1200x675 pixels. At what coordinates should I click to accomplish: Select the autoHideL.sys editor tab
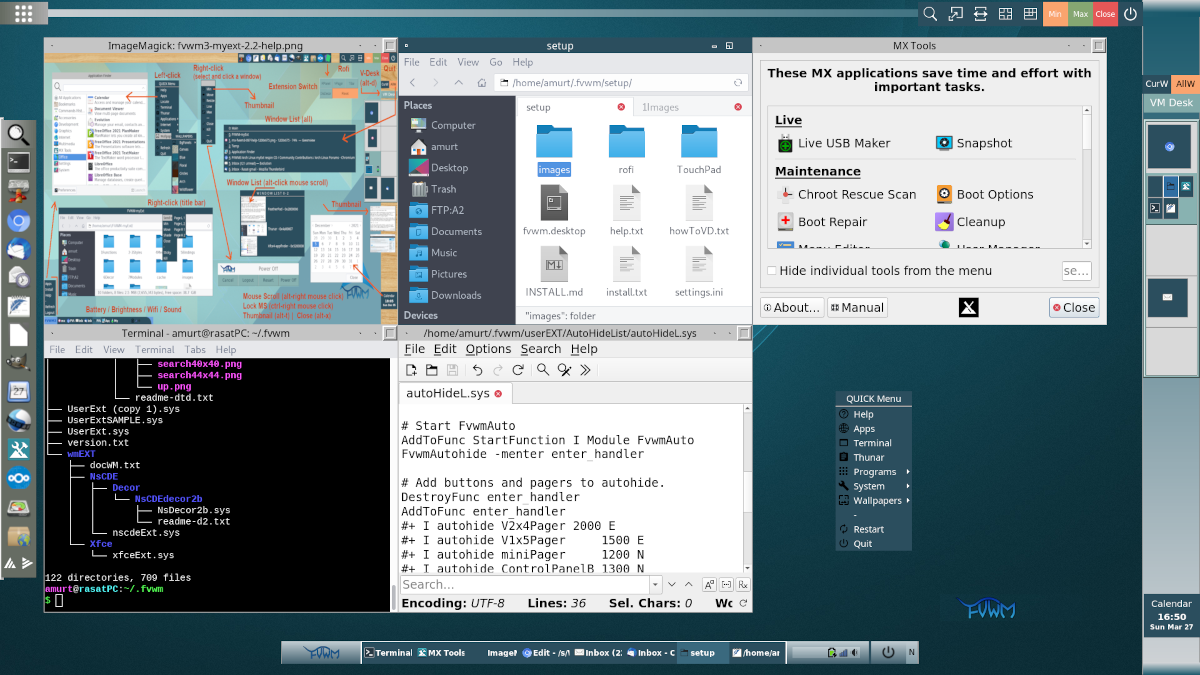click(455, 393)
